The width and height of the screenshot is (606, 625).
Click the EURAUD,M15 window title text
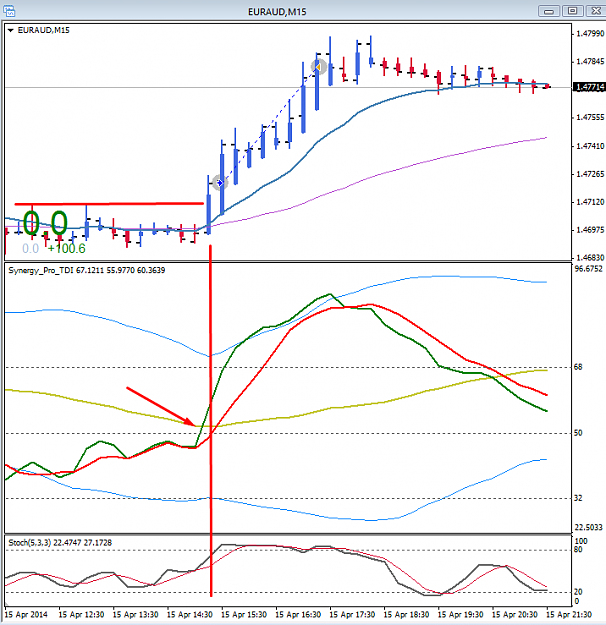point(277,12)
